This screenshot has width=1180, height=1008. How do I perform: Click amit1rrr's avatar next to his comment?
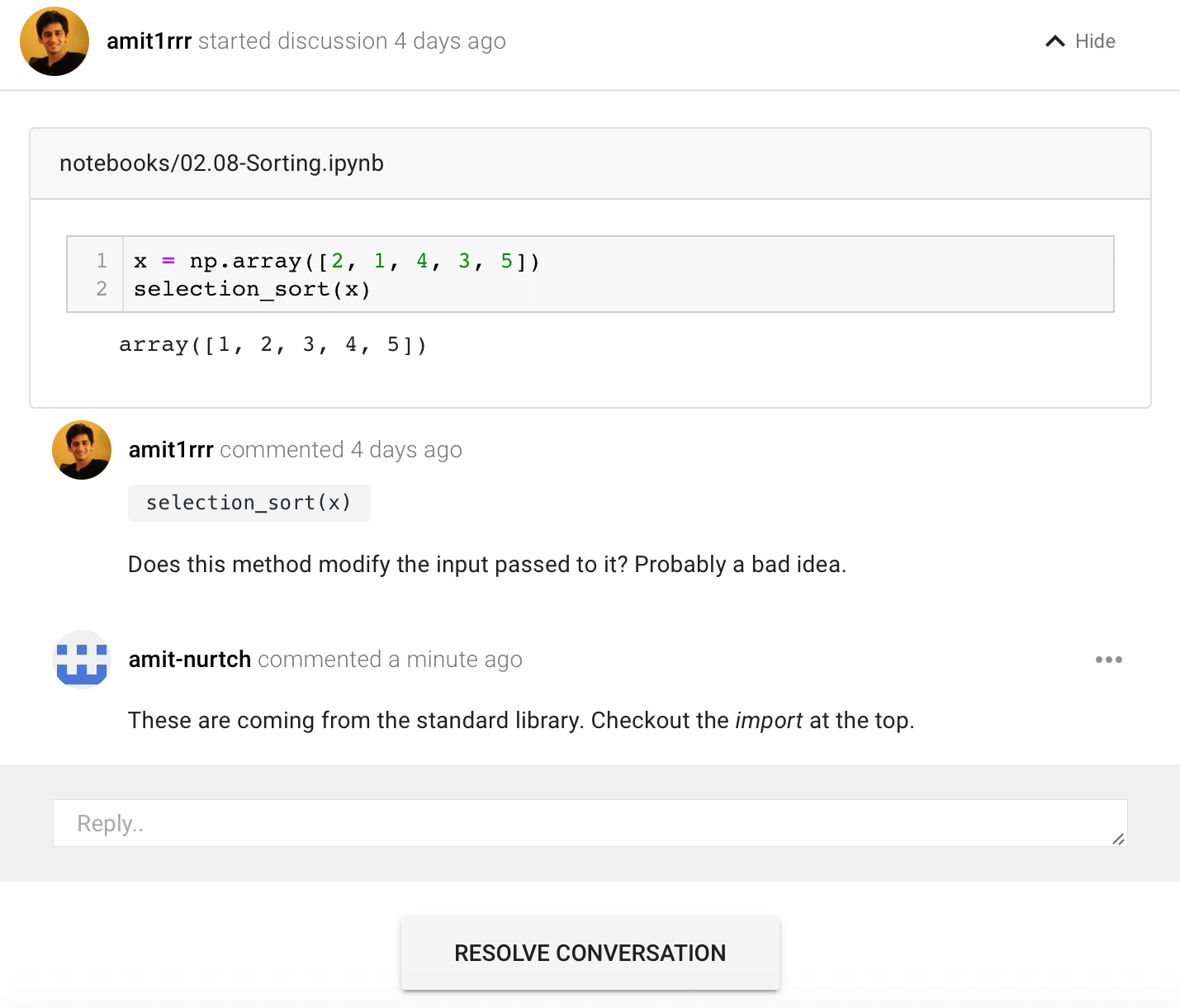81,449
